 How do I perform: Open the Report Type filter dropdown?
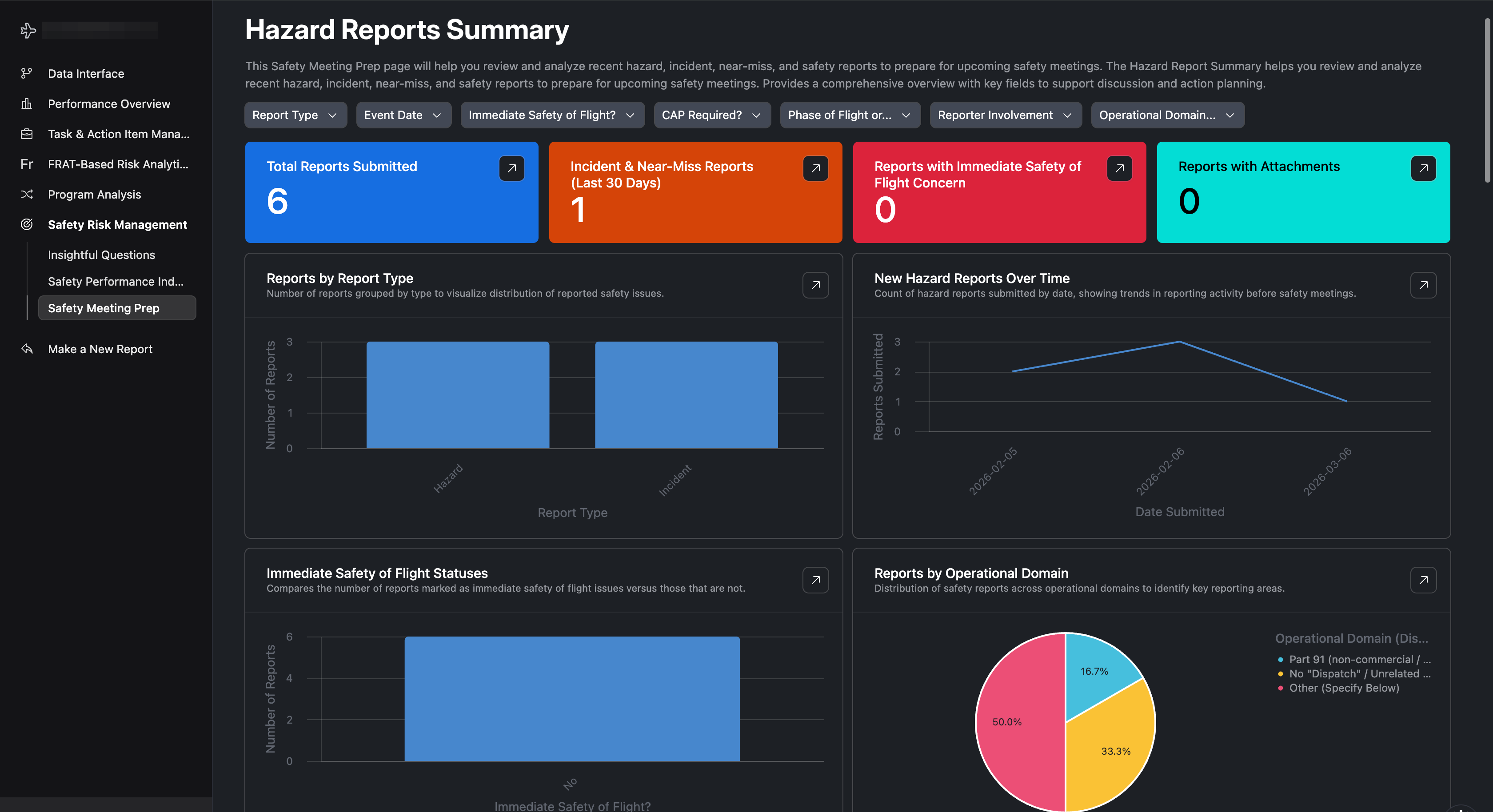coord(295,115)
